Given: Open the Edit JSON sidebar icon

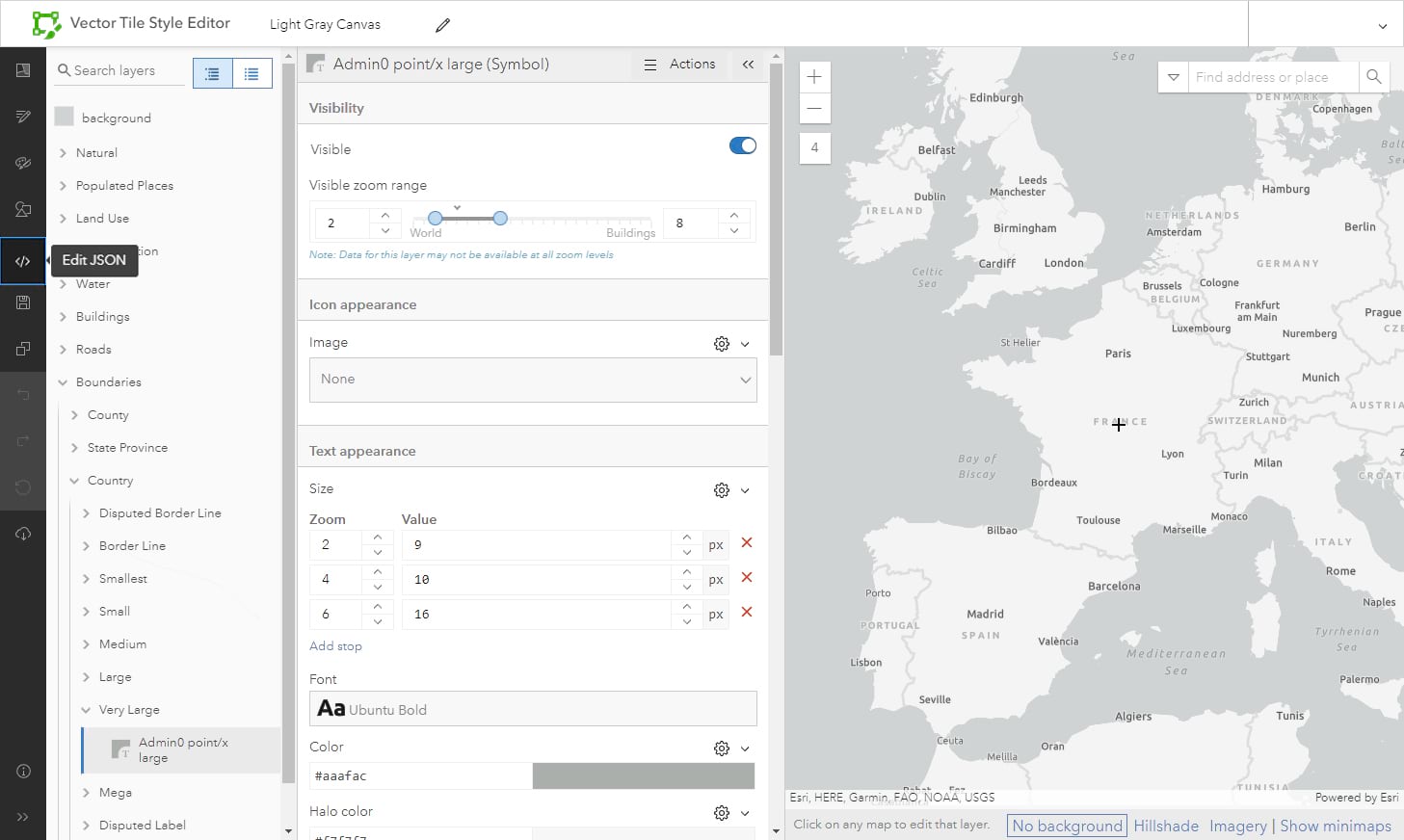Looking at the screenshot, I should click(23, 261).
